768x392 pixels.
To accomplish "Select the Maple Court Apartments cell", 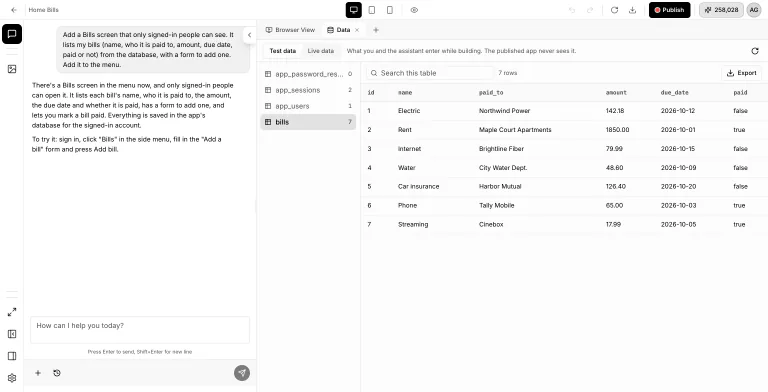I will (515, 130).
